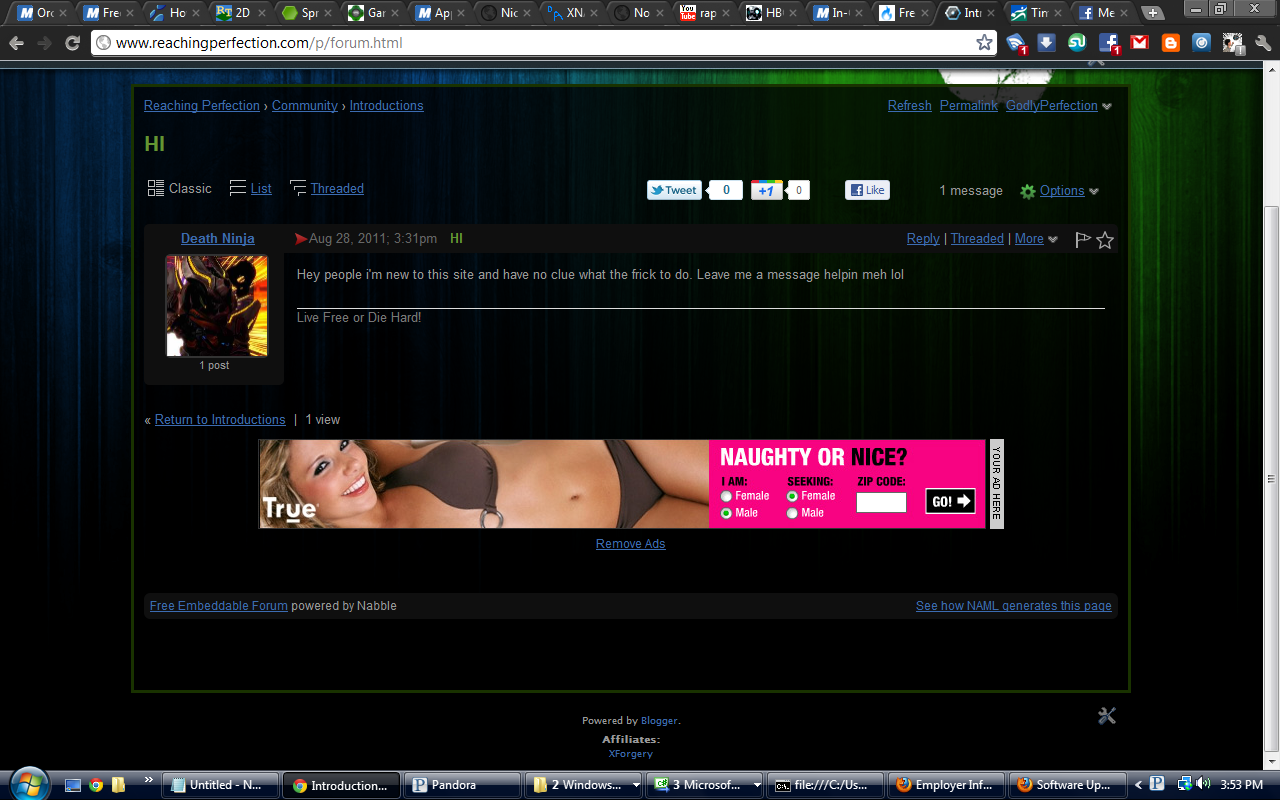Click the StumbleUpon extension icon
Viewport: 1280px width, 800px height.
point(1077,43)
